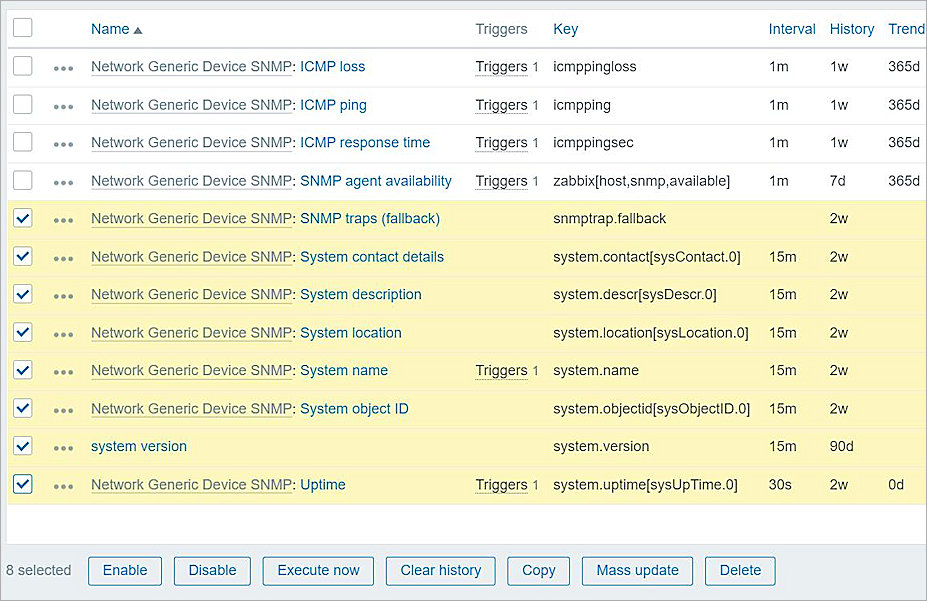Select key text system.uptime[sysUpTime.0]
This screenshot has width=927, height=601.
pyautogui.click(x=645, y=485)
